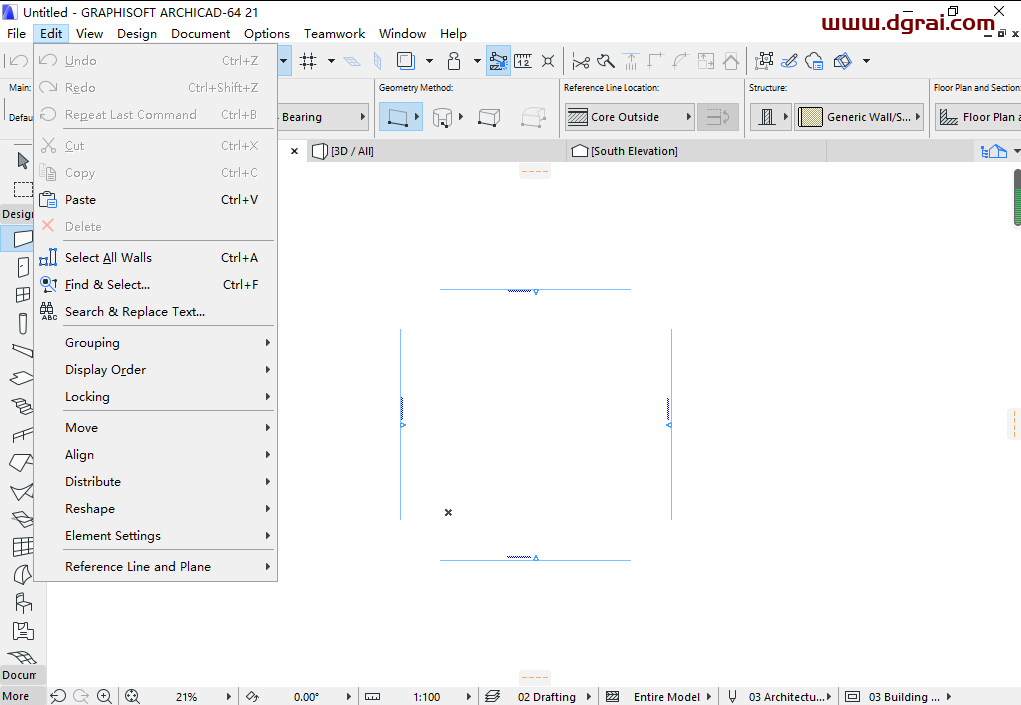Open the tab overview icon by the tab bar
Viewport: 1021px width, 705px height.
point(994,151)
